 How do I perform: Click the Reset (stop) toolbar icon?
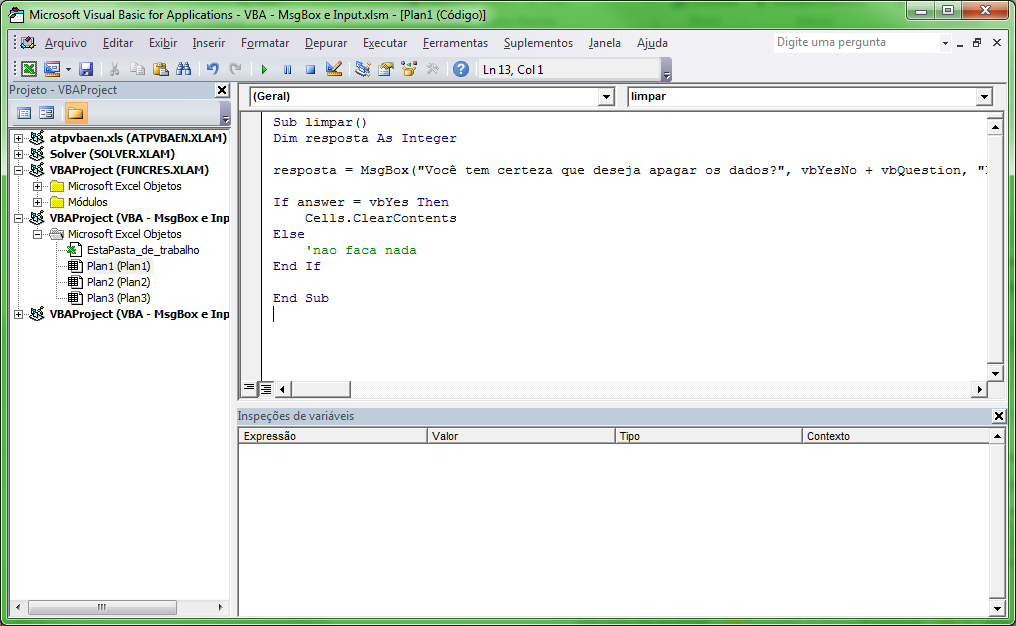[310, 69]
